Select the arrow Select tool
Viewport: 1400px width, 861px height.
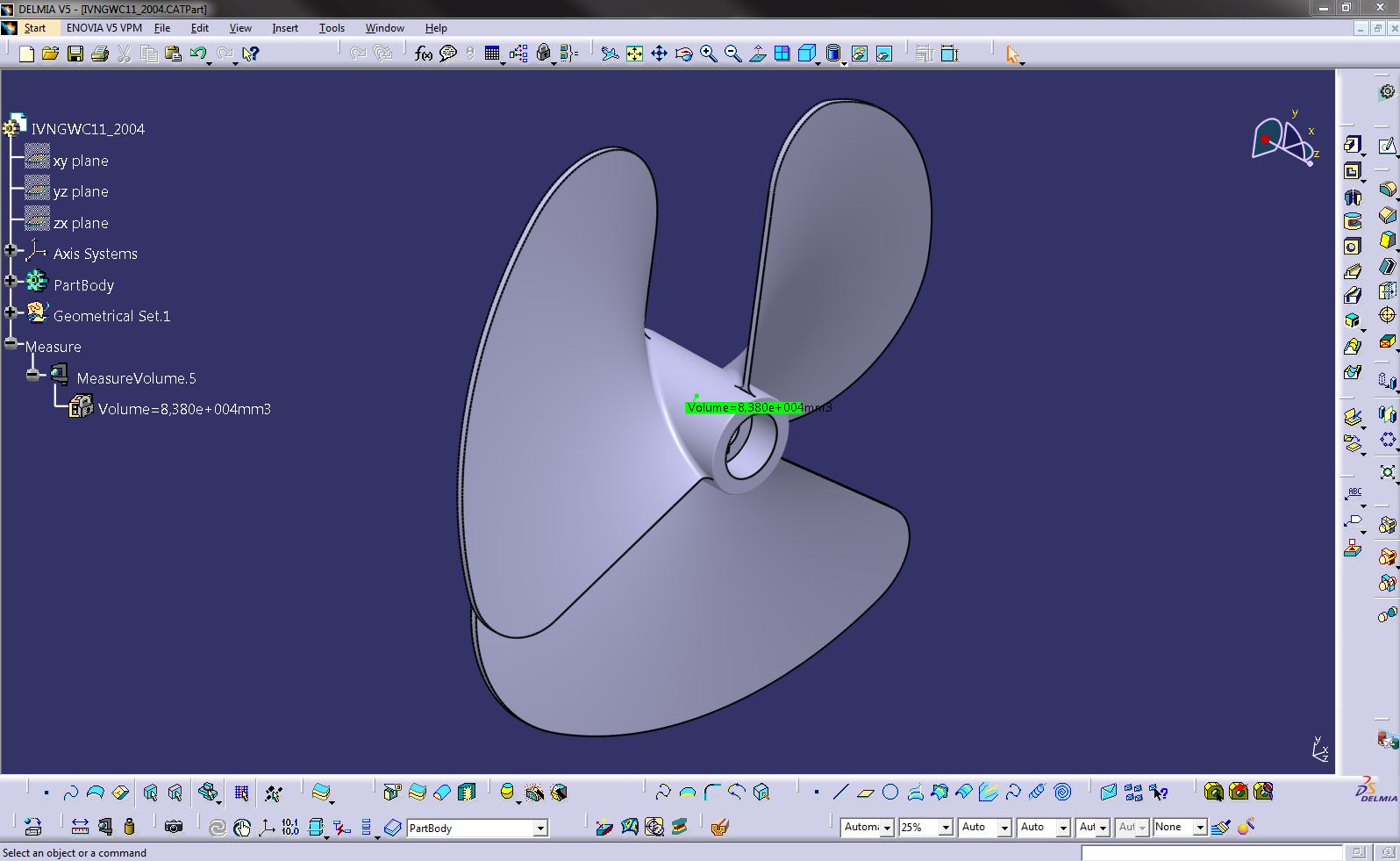pos(1012,54)
